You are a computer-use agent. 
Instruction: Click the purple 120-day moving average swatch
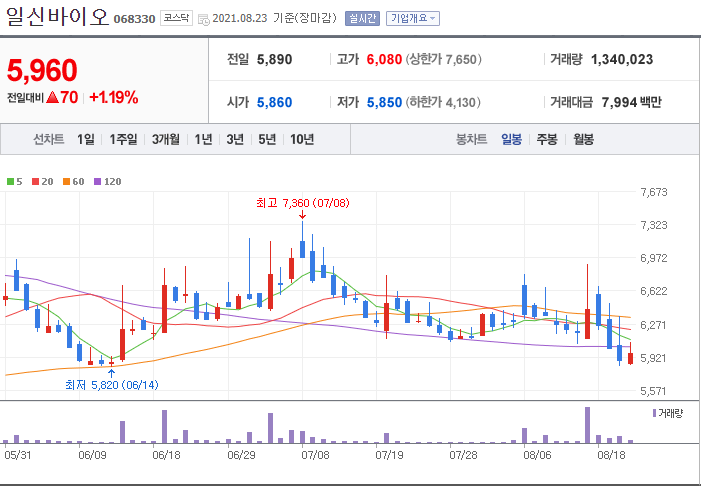pos(97,182)
